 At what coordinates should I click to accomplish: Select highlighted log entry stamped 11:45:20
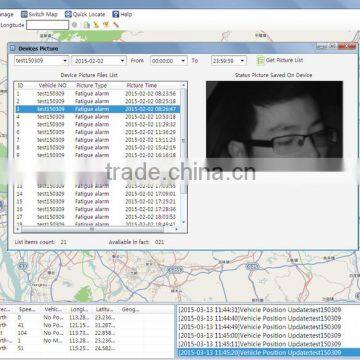point(268,353)
